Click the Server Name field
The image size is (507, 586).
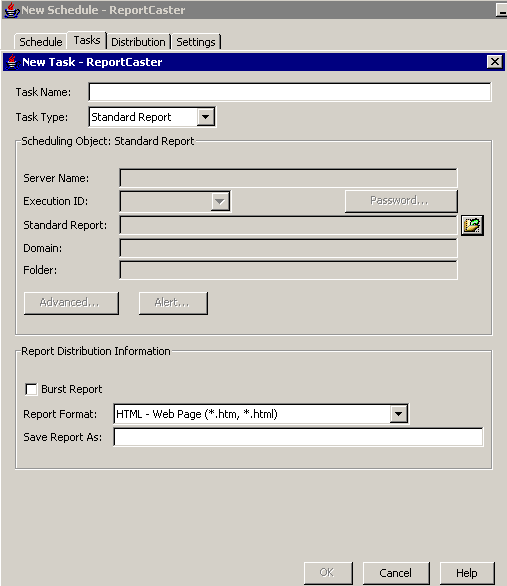288,178
